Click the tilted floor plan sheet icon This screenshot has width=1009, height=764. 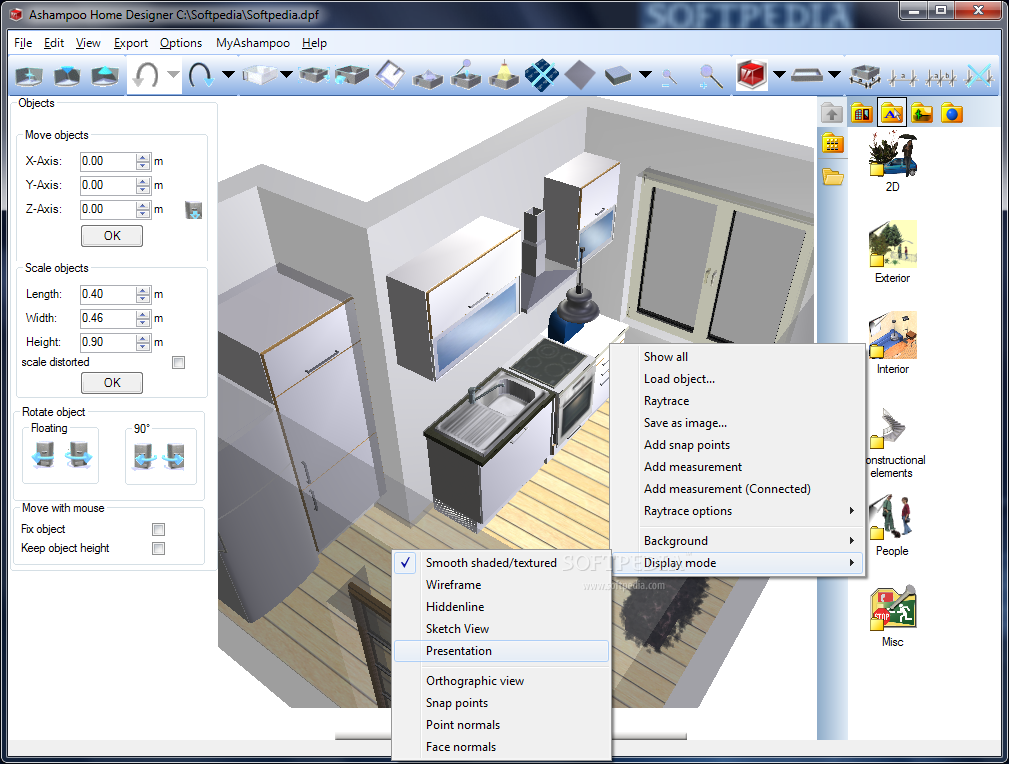click(391, 75)
